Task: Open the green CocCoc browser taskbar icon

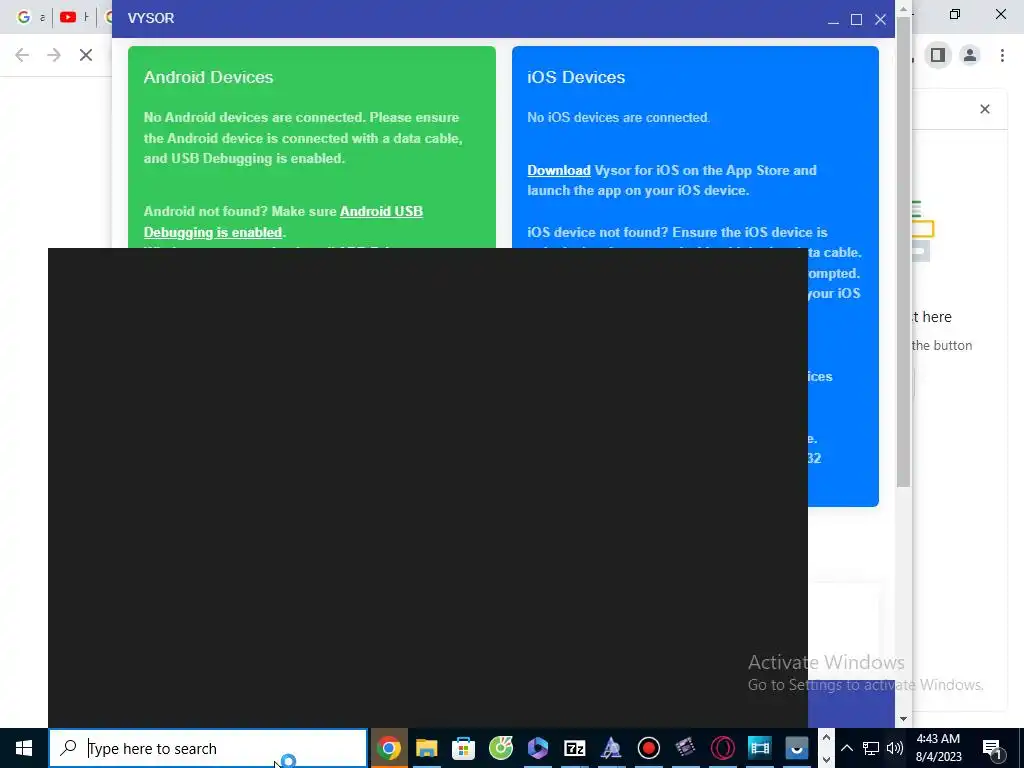Action: point(501,748)
